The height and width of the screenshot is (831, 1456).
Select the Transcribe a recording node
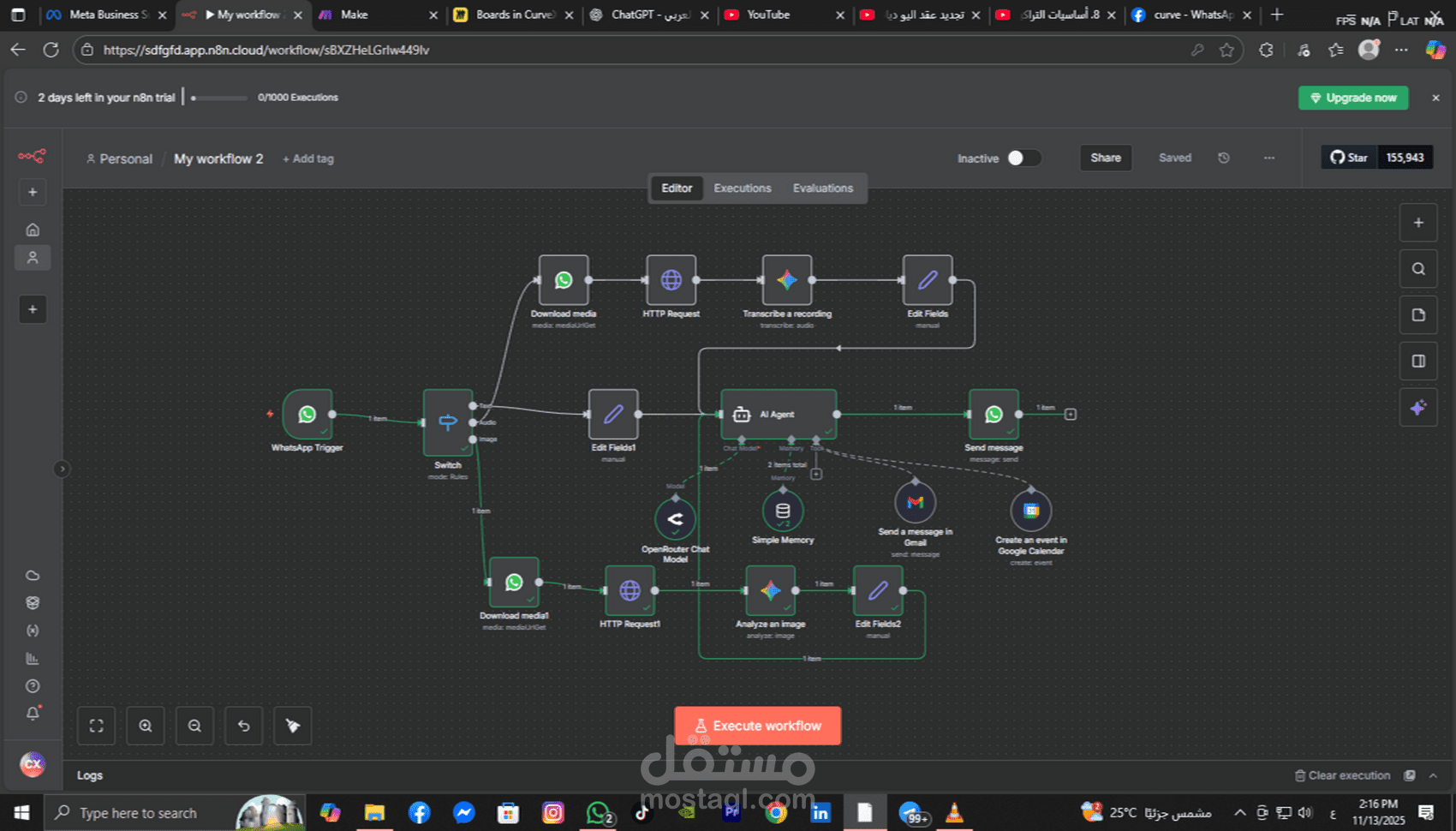tap(787, 280)
